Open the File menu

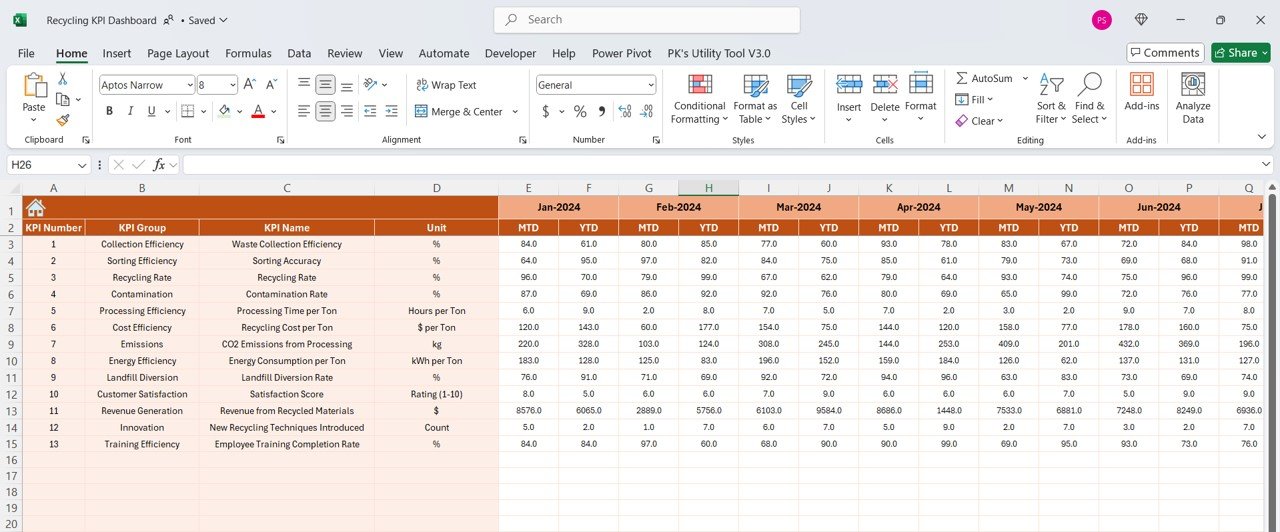point(26,54)
